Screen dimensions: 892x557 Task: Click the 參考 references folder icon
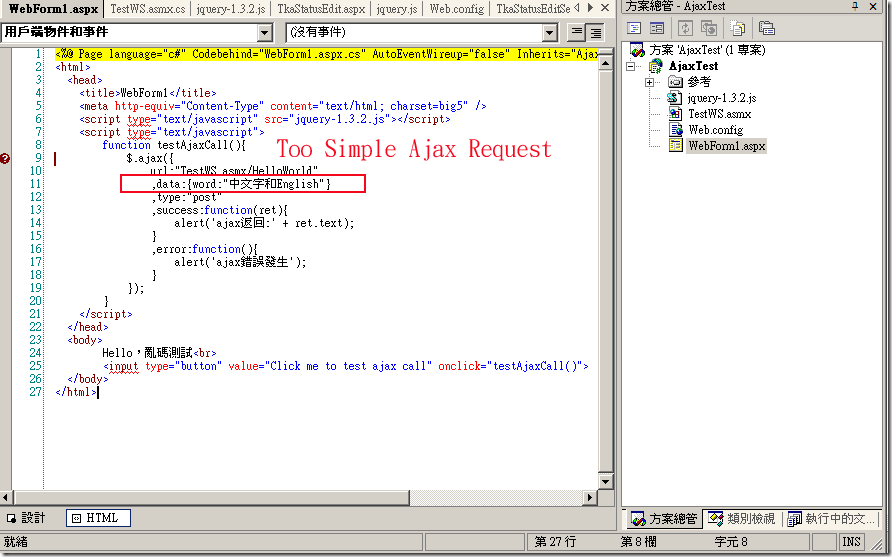tap(675, 82)
